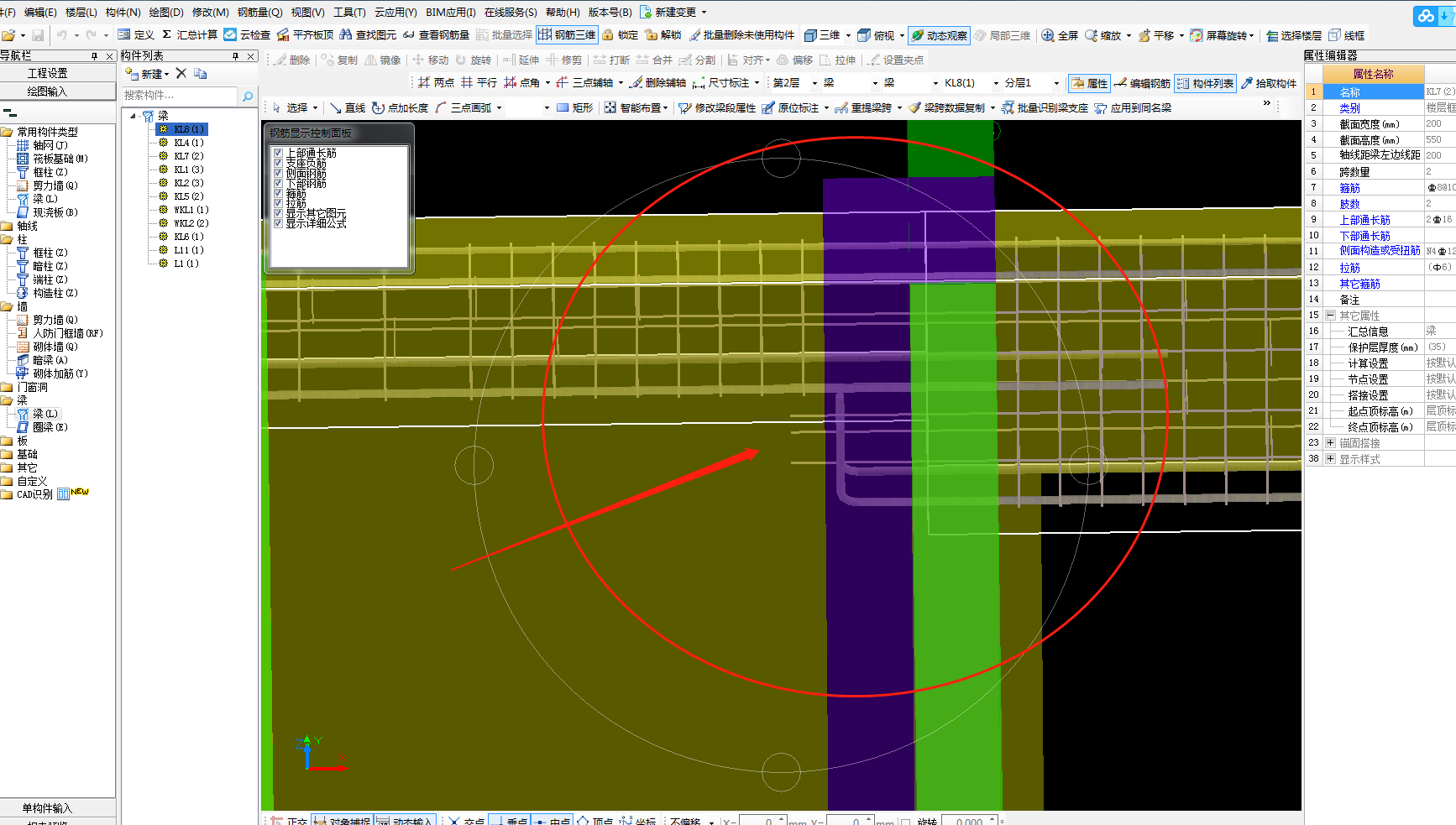Screen dimensions: 1456x825
Task: Click 应用到同名梁 apply to same-name beams
Action: click(1133, 107)
